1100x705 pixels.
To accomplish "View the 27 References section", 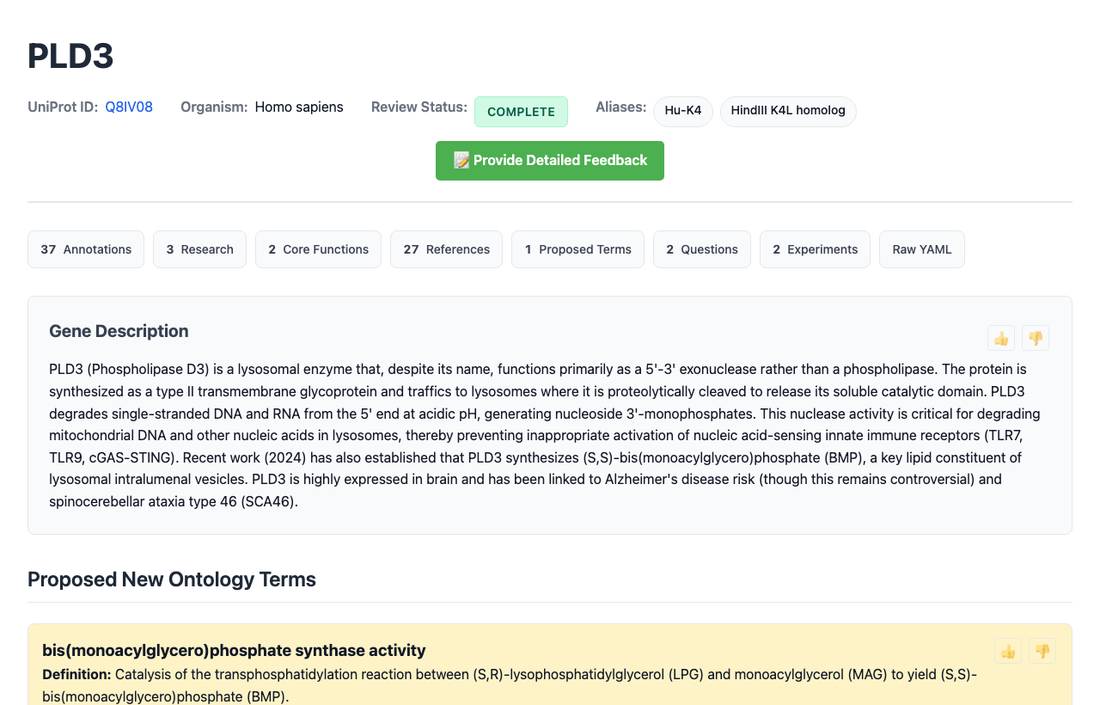I will [x=446, y=249].
